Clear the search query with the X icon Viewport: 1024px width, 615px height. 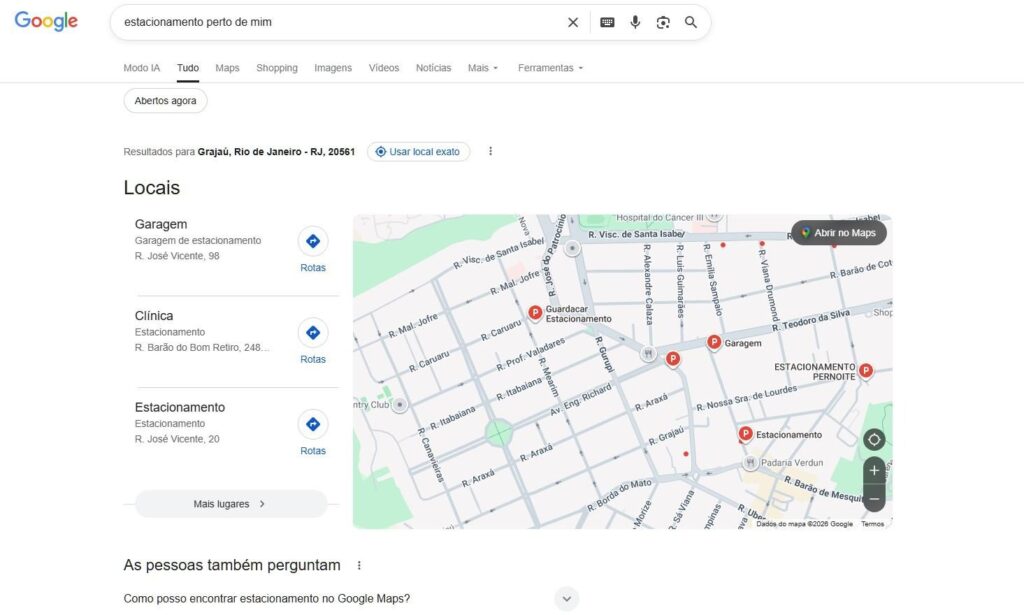[573, 21]
